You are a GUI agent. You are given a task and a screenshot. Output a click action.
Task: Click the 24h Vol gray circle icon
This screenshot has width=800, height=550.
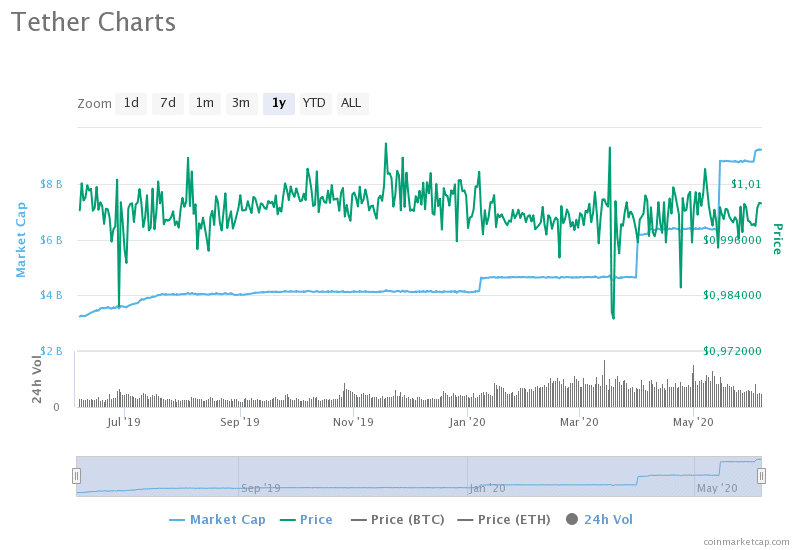(572, 519)
